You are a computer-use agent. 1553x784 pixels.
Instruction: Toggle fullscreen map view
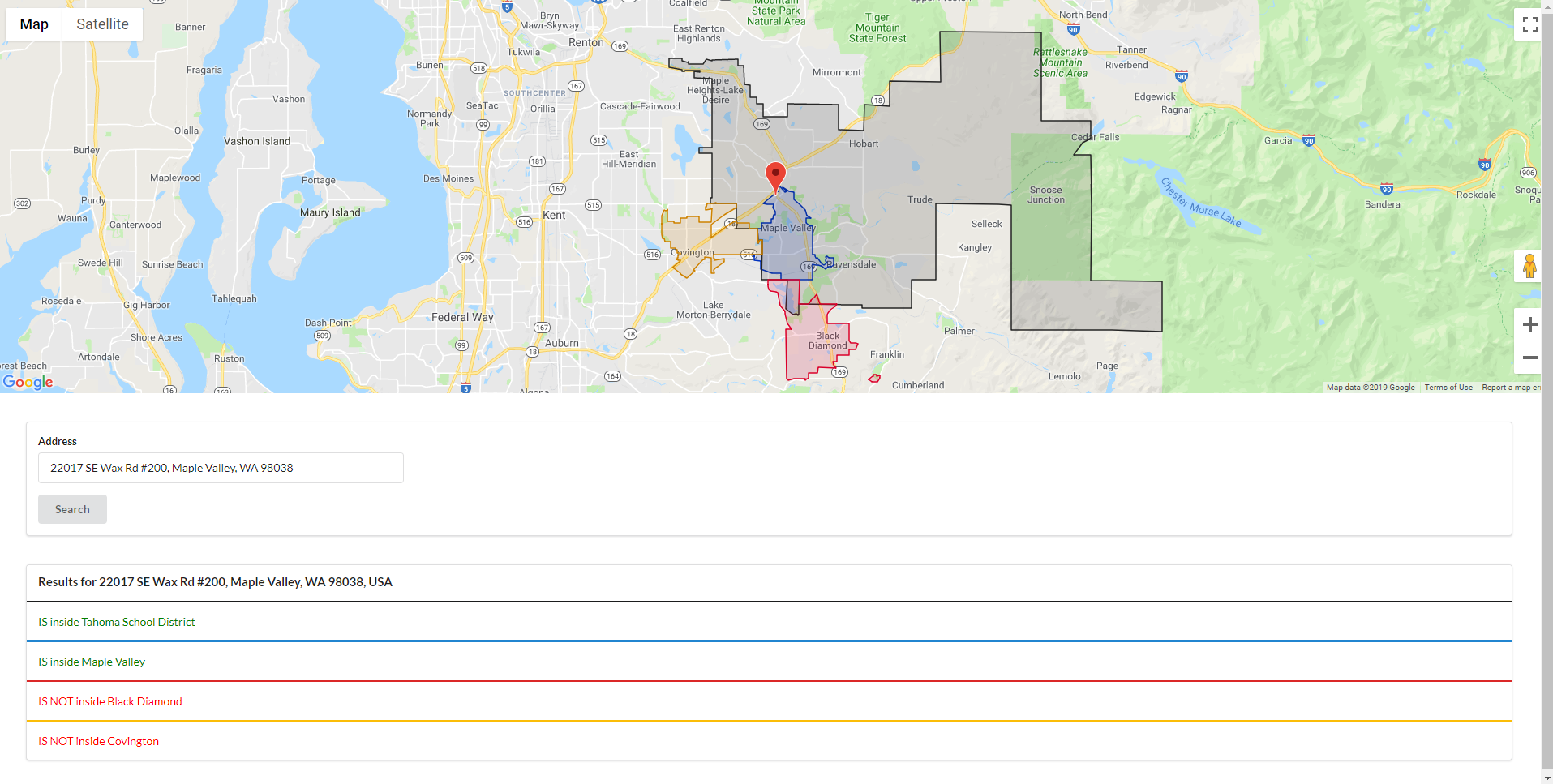pyautogui.click(x=1529, y=24)
